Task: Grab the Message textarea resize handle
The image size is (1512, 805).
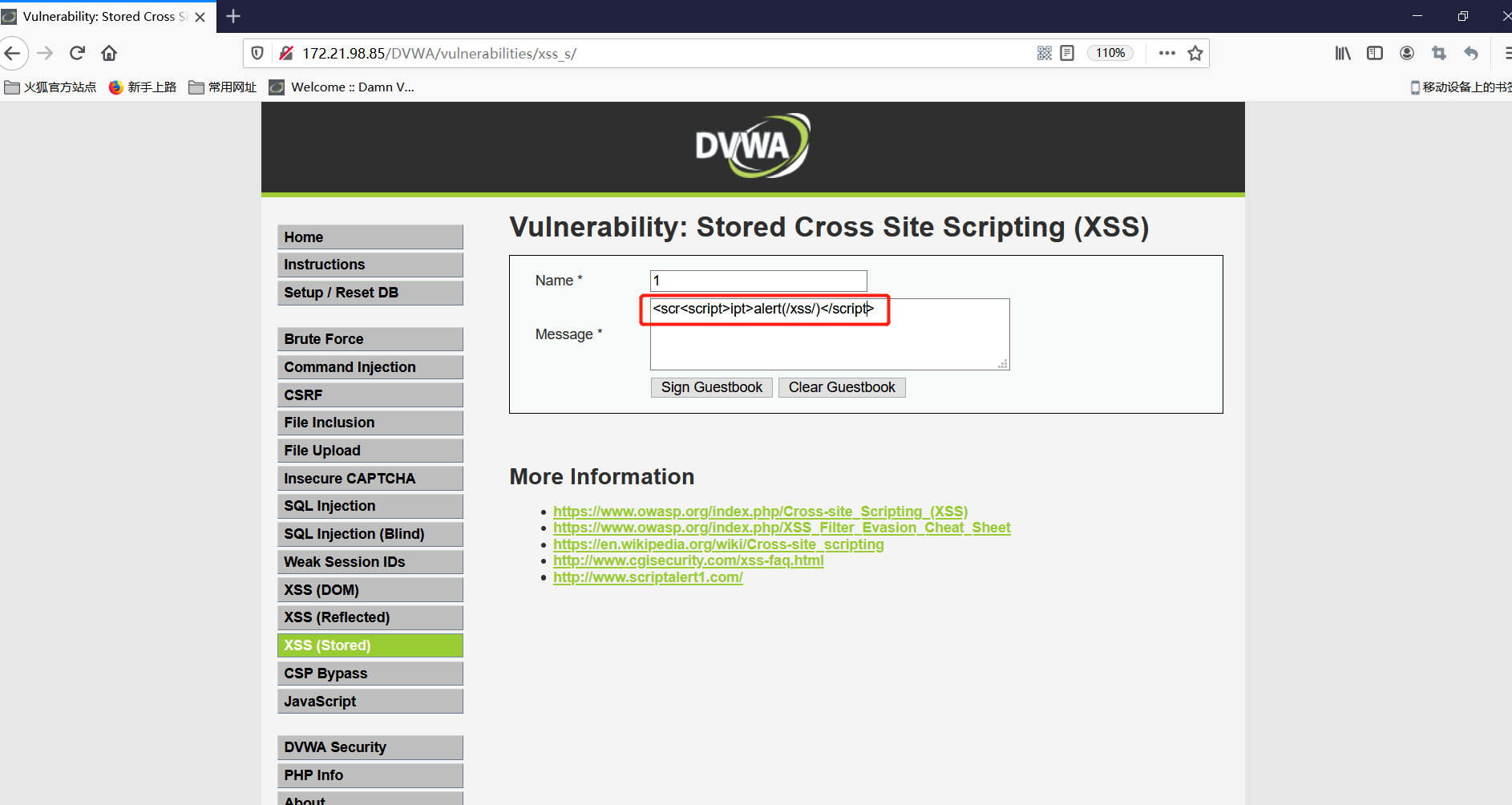Action: [x=1003, y=364]
